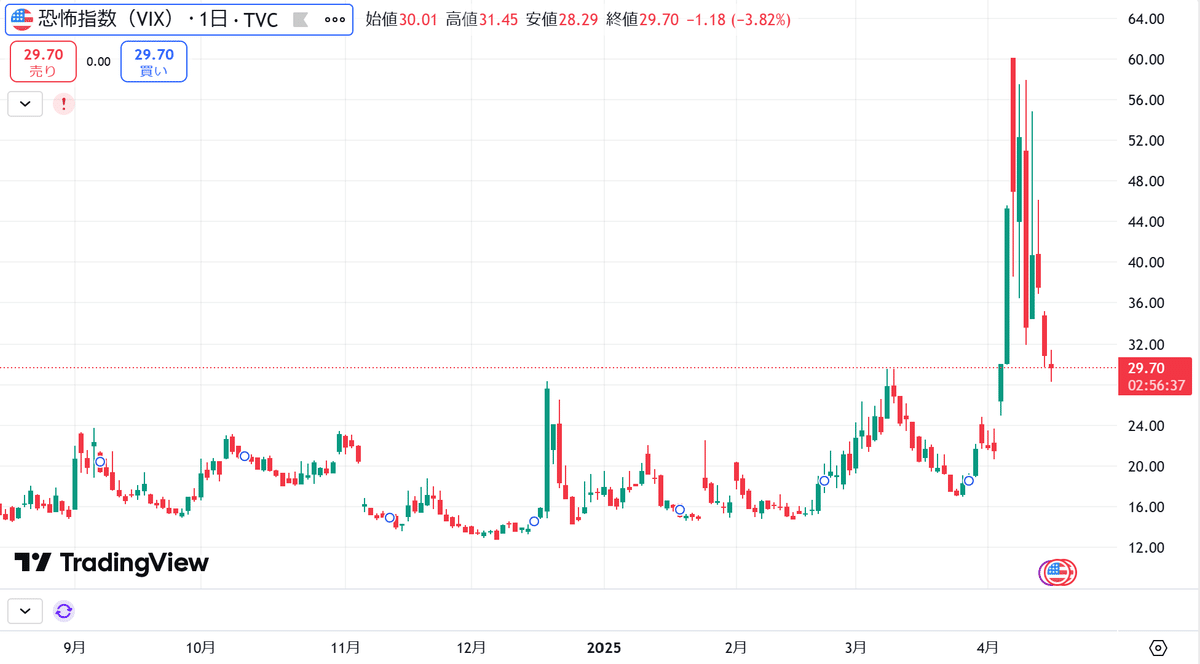The image size is (1200, 664).
Task: Click 24.00 on the price axis
Action: click(1144, 426)
